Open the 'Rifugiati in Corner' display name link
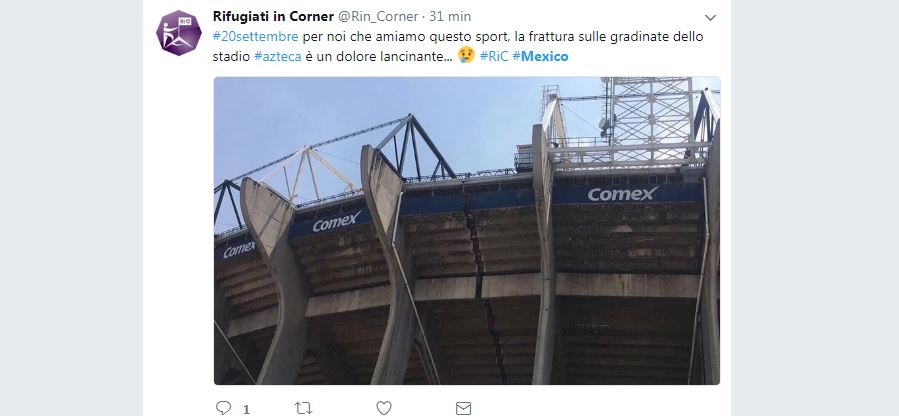The height and width of the screenshot is (416, 899). (x=273, y=17)
